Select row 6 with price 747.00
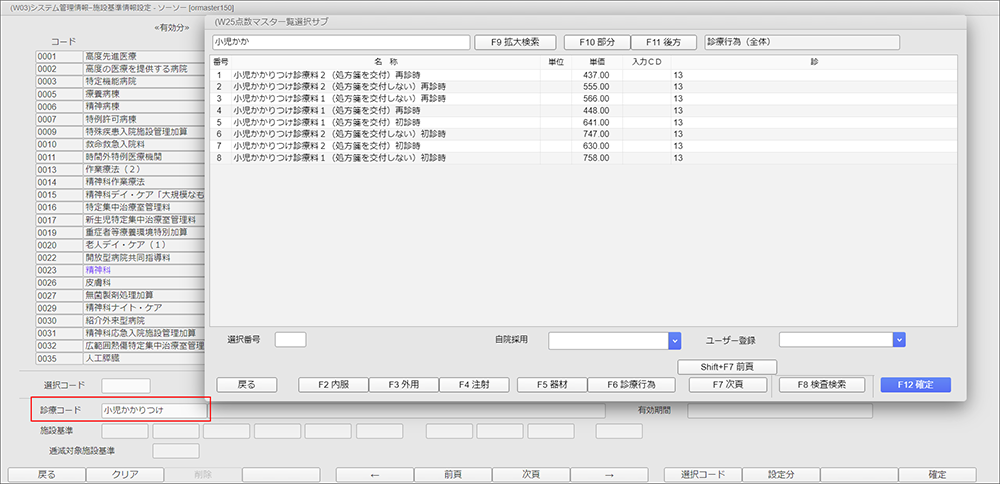The width and height of the screenshot is (1000, 484). click(x=584, y=134)
